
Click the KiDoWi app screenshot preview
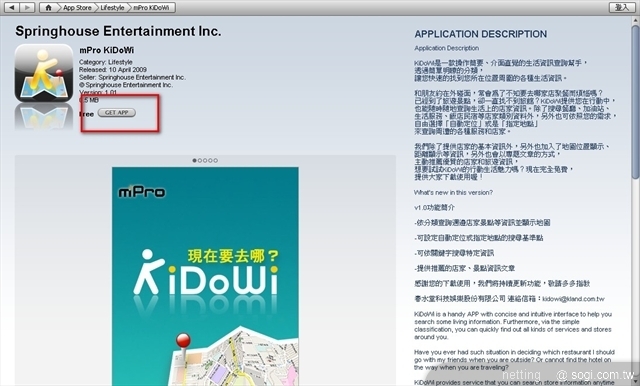coord(205,276)
